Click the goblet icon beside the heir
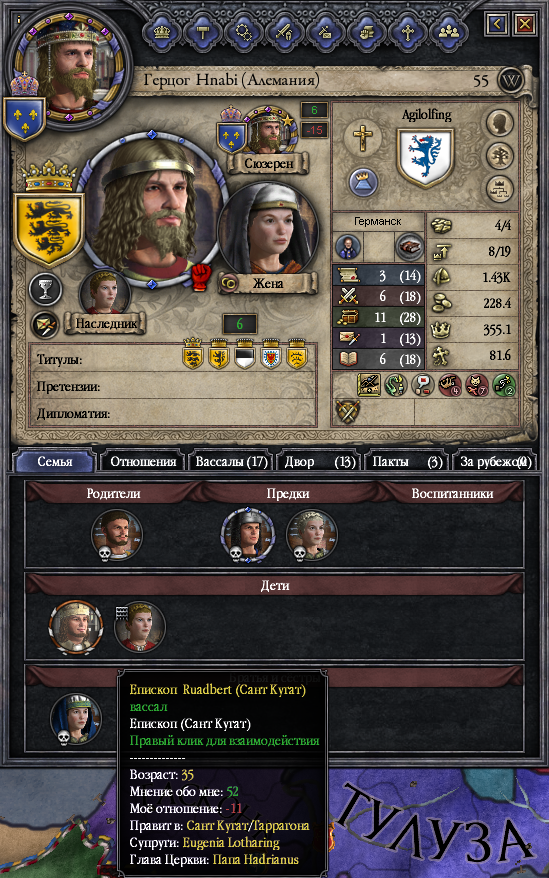The height and width of the screenshot is (878, 549). [x=44, y=288]
